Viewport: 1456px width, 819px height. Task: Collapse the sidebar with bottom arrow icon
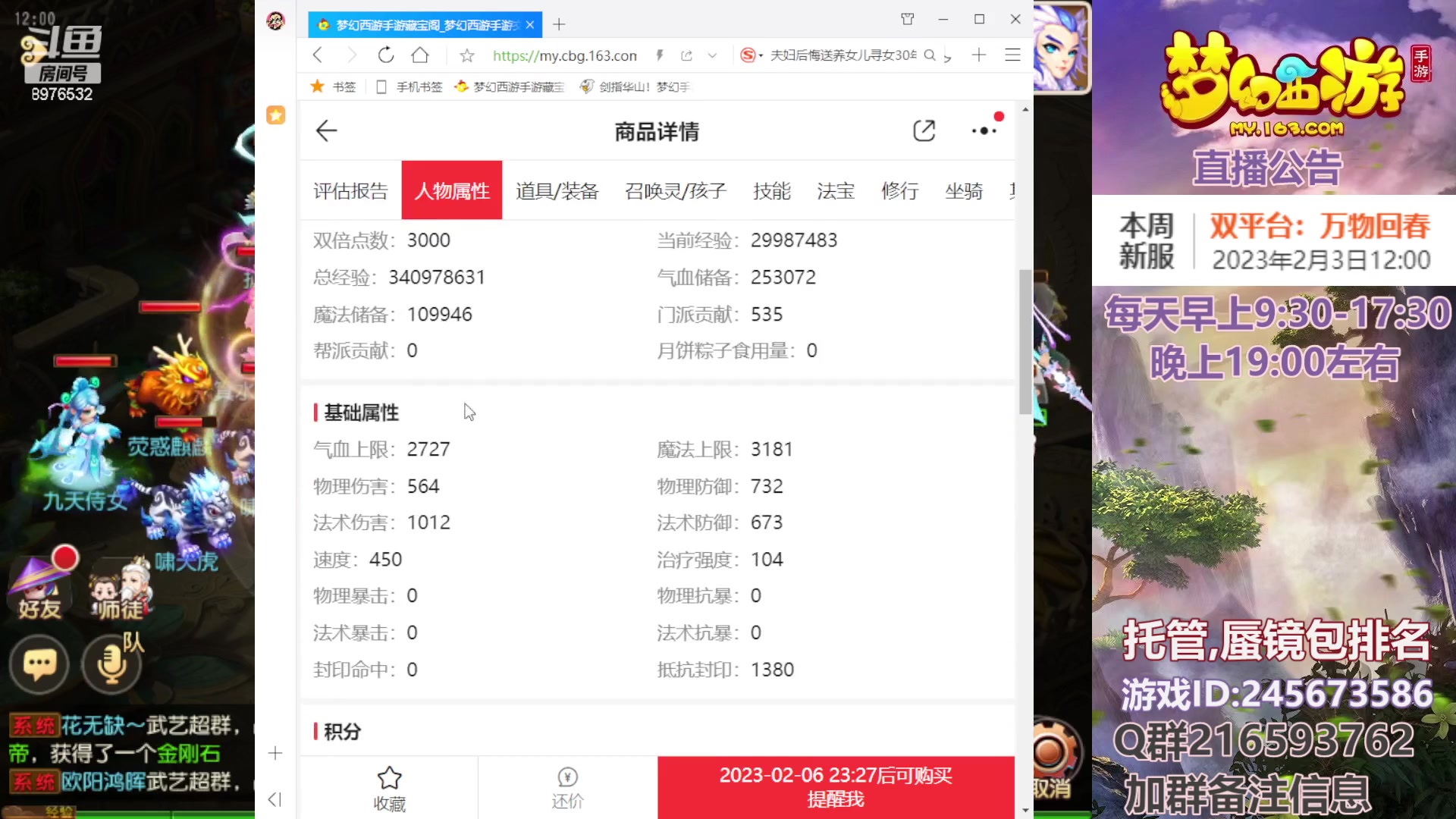[x=275, y=799]
